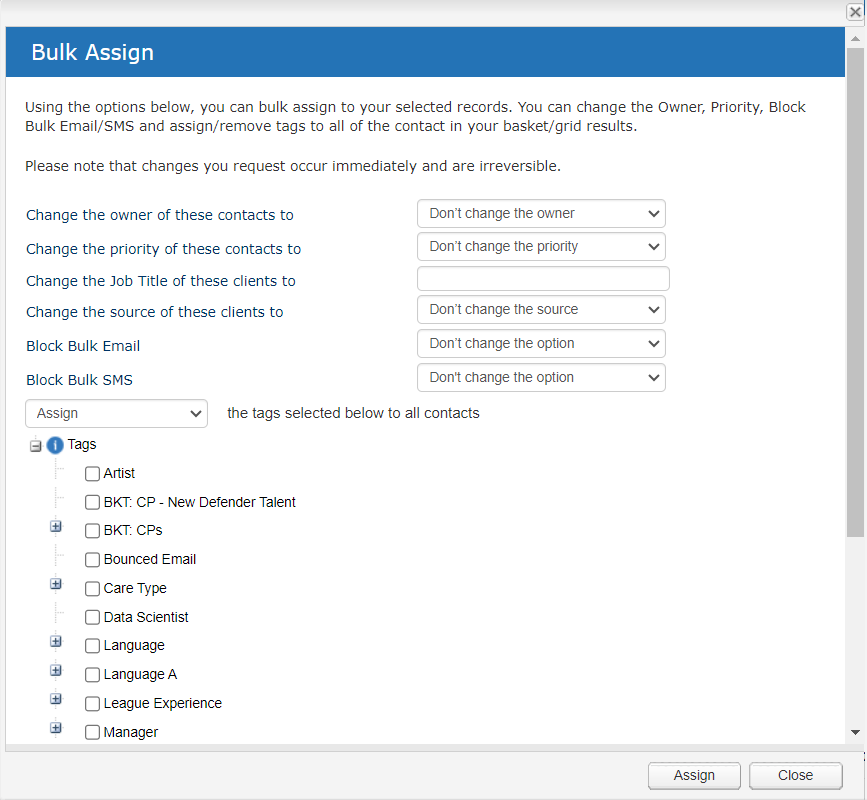Open the Block Bulk SMS option dropdown

coord(541,378)
